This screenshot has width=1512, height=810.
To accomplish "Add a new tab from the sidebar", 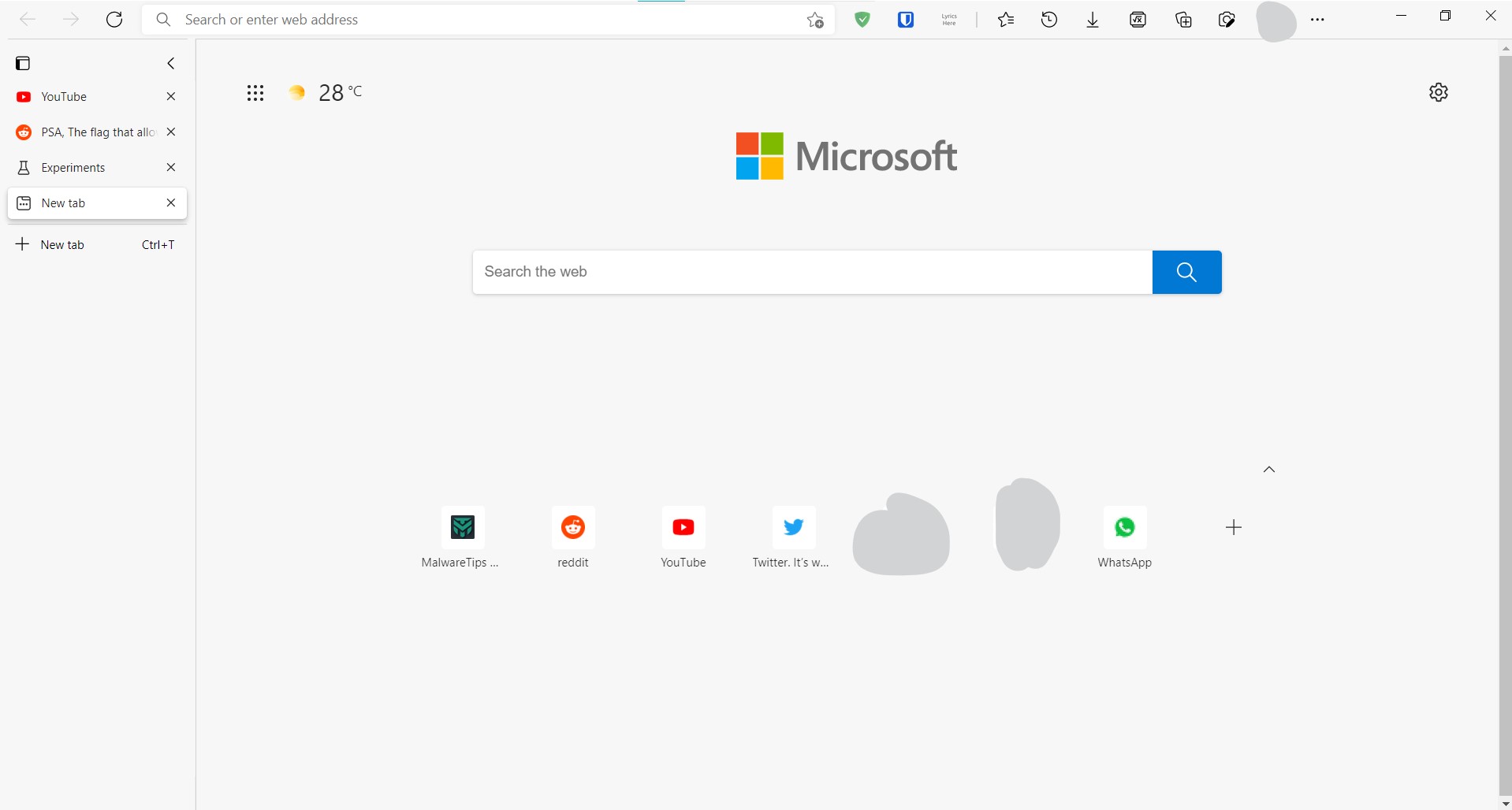I will (97, 244).
